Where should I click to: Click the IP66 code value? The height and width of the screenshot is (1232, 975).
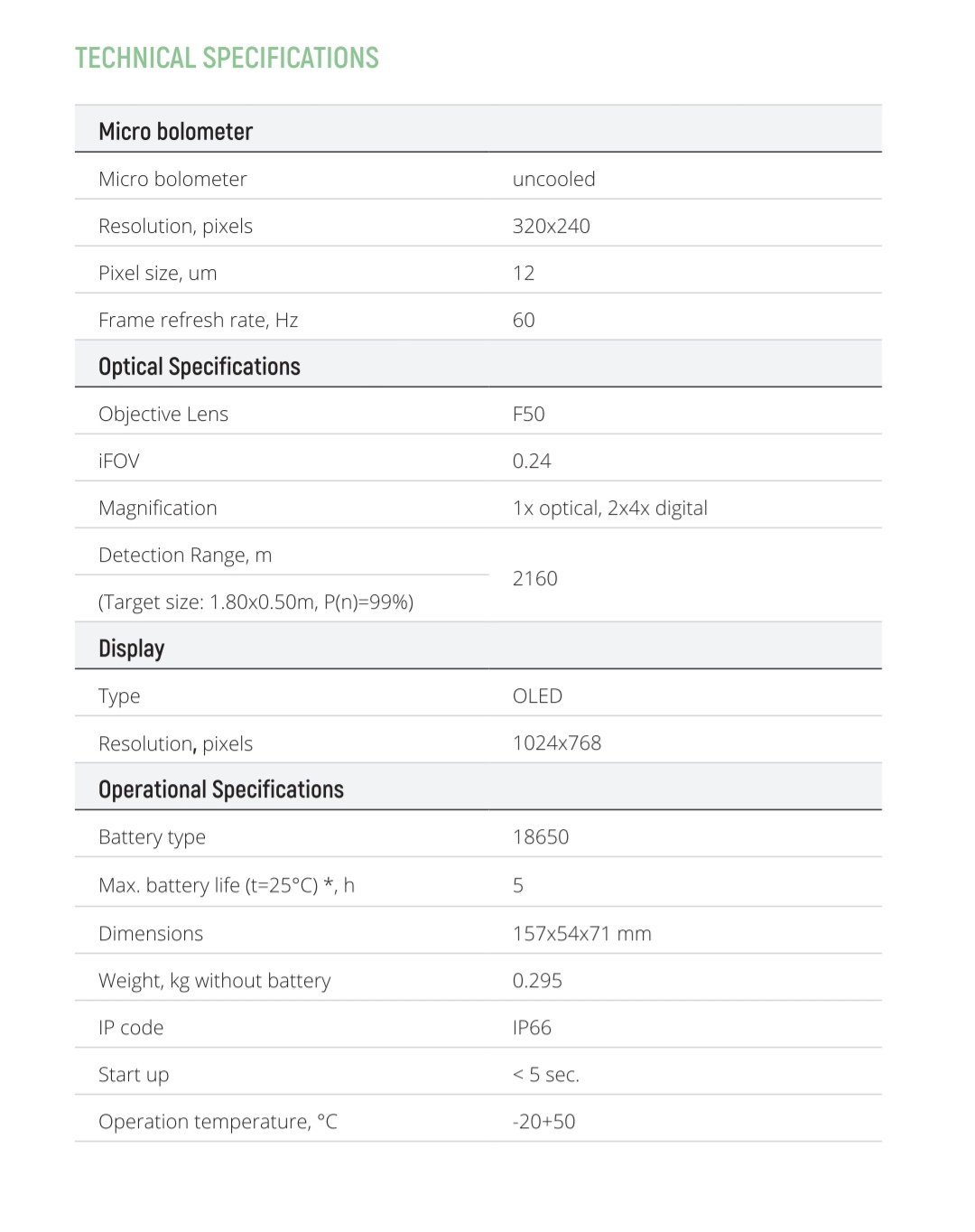point(532,1027)
